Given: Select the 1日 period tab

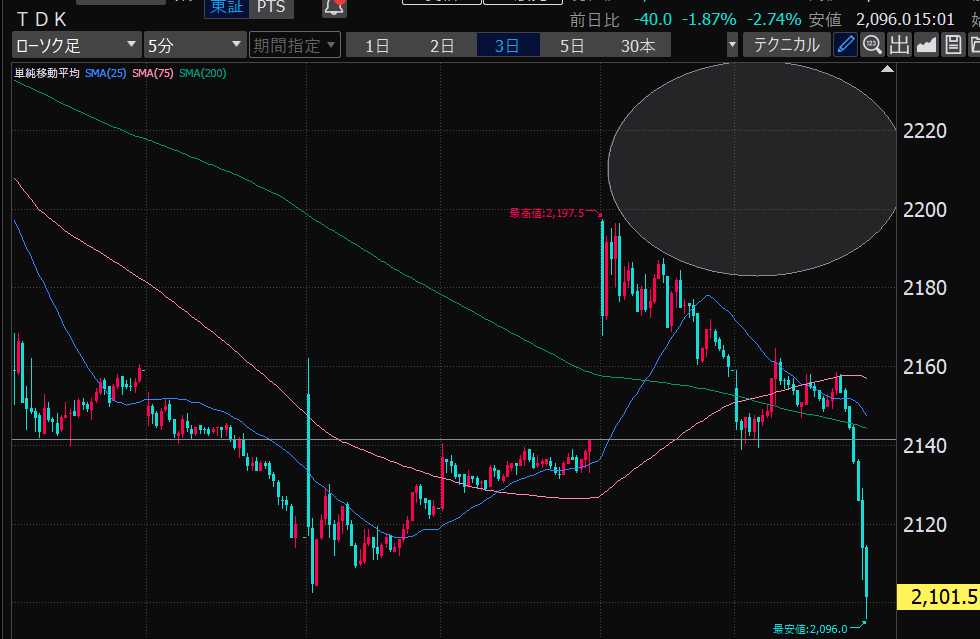Looking at the screenshot, I should pyautogui.click(x=377, y=45).
